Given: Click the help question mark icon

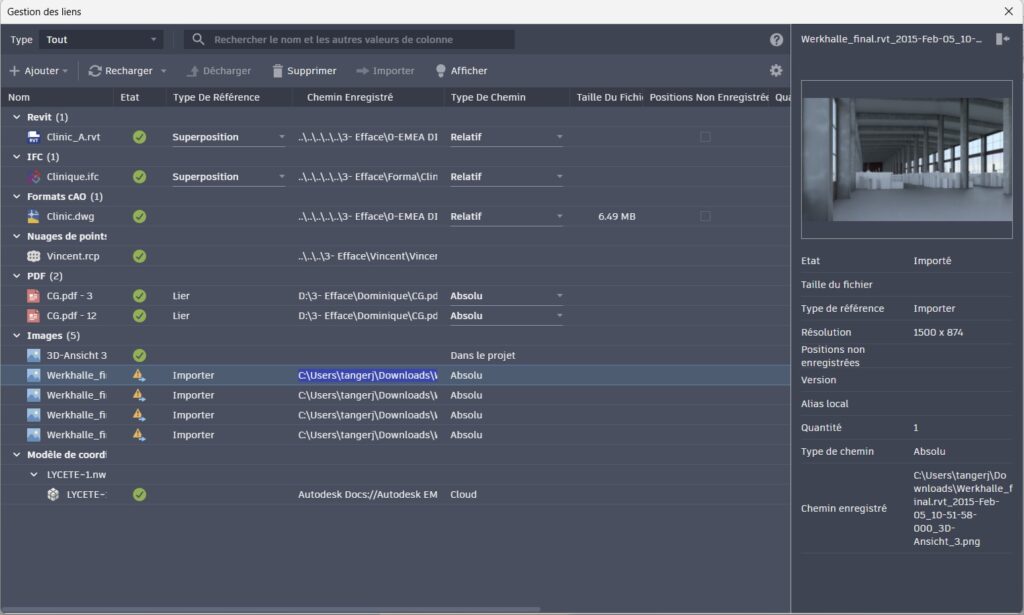Looking at the screenshot, I should click(x=778, y=39).
